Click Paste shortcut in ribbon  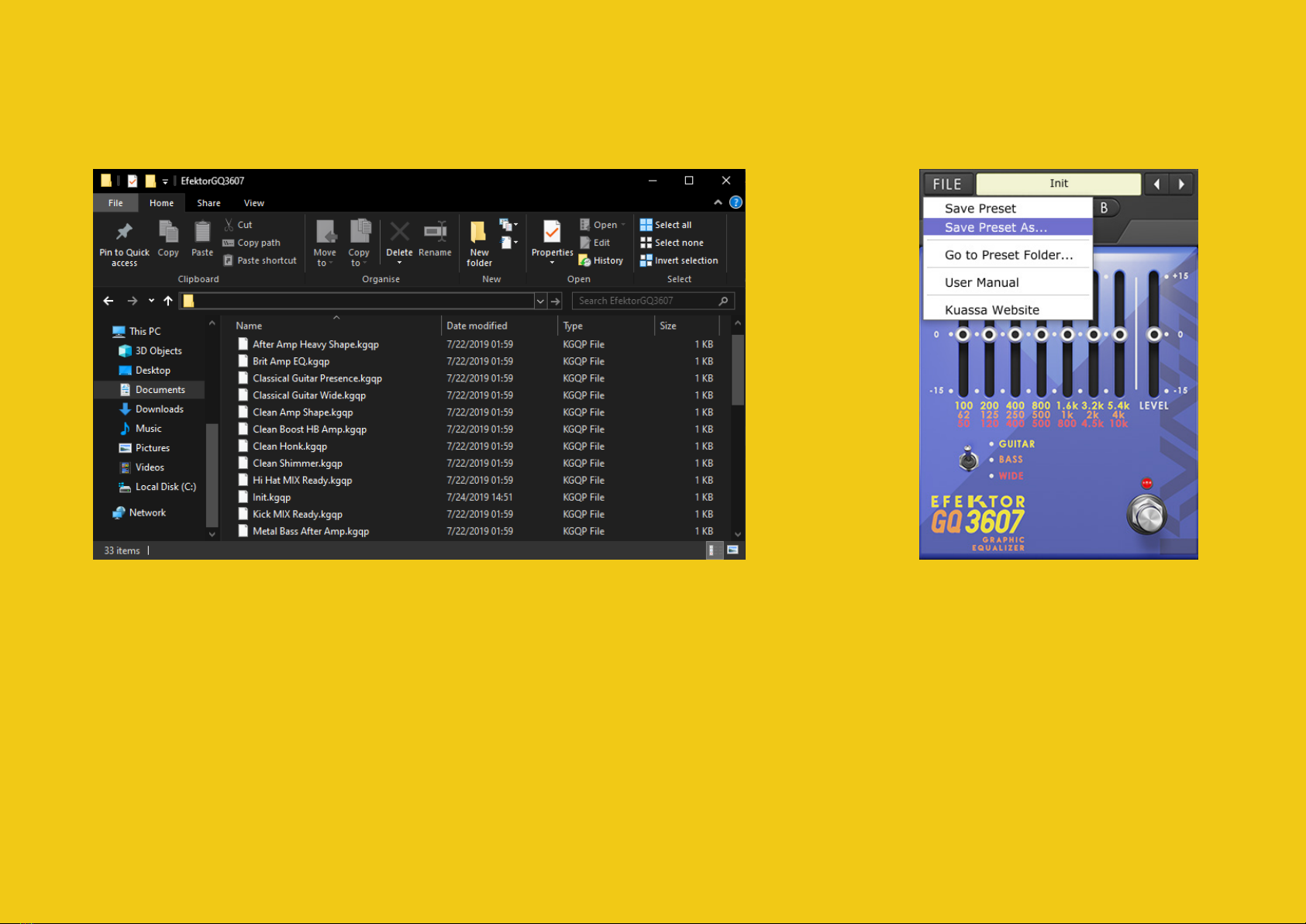coord(260,260)
